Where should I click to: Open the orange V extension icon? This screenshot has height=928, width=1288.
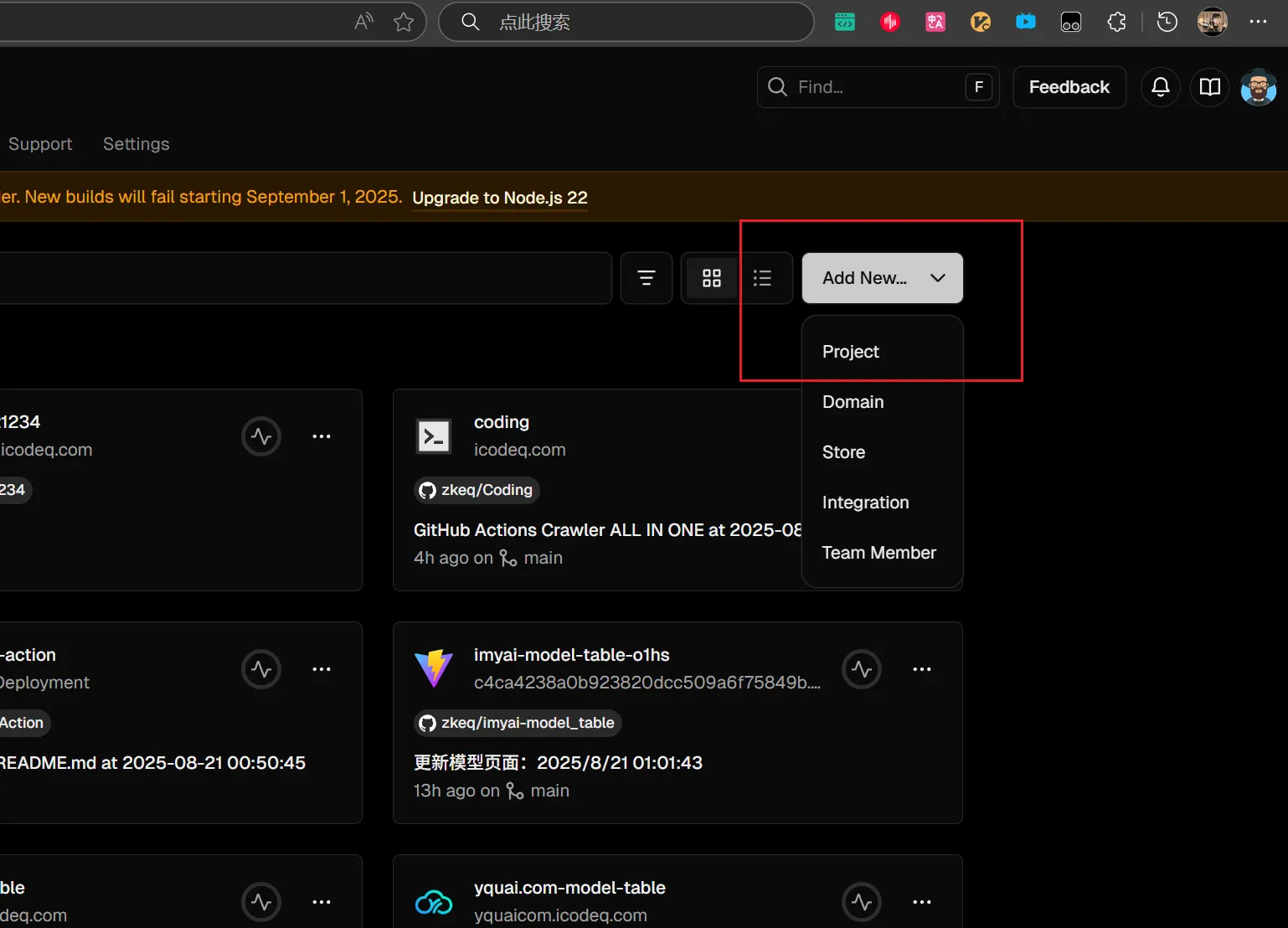[981, 22]
